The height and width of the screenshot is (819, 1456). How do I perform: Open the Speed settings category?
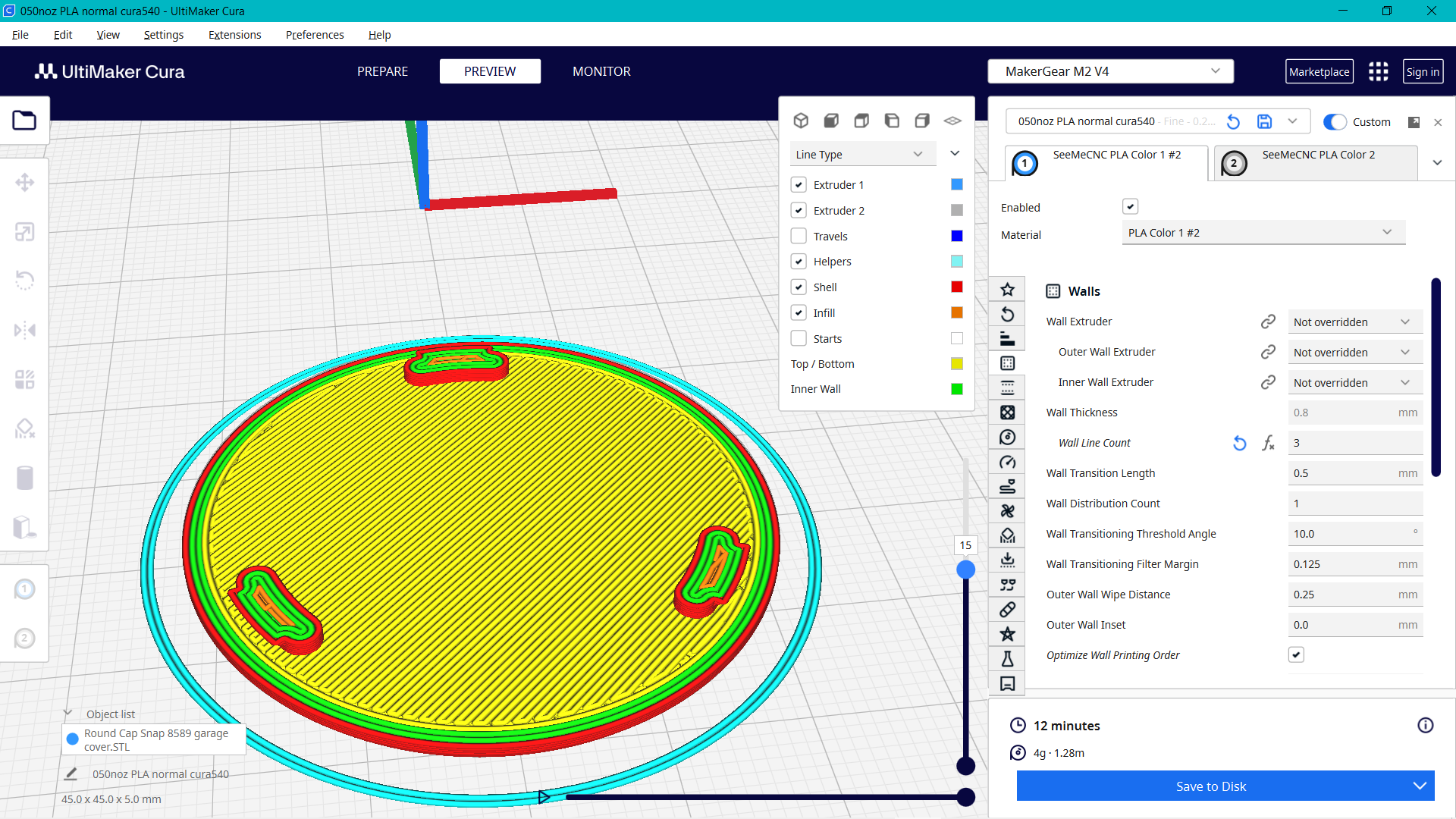(x=1008, y=462)
